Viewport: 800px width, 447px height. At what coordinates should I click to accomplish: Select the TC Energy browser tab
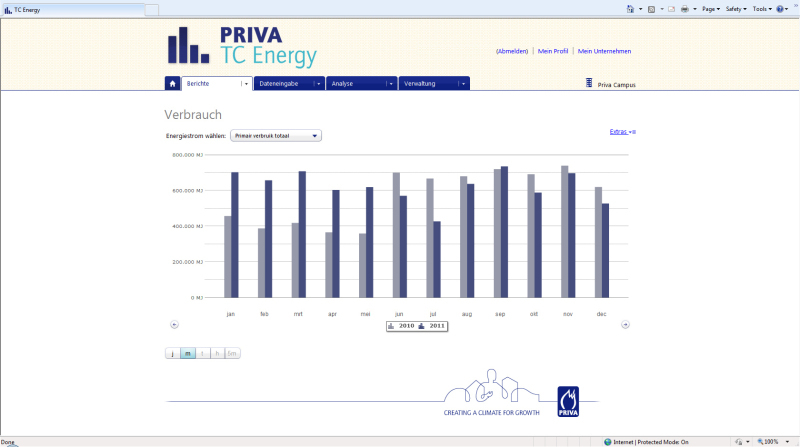73,10
